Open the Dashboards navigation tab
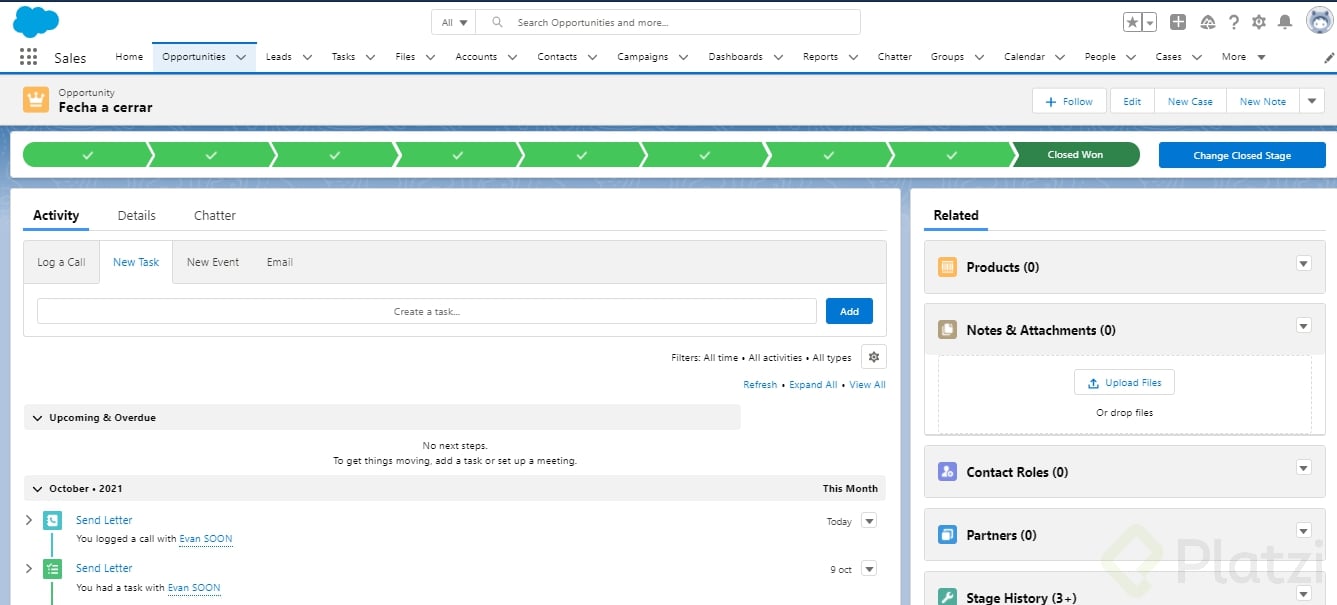The image size is (1337, 605). tap(735, 57)
